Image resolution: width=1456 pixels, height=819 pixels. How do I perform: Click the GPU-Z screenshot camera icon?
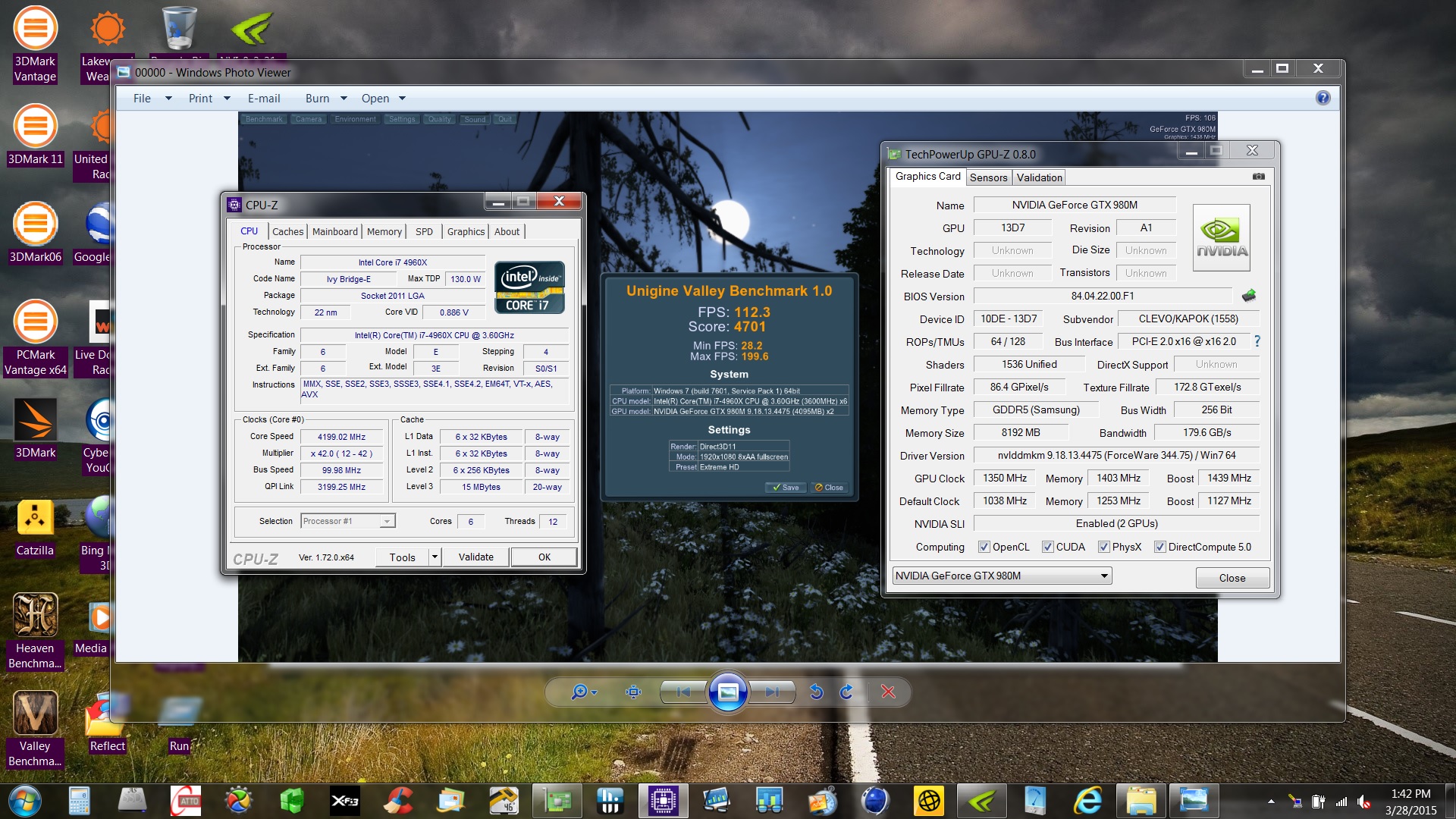pyautogui.click(x=1258, y=177)
